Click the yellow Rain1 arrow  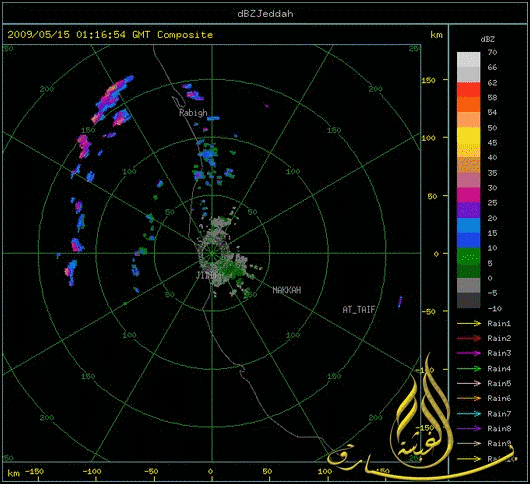[x=469, y=323]
